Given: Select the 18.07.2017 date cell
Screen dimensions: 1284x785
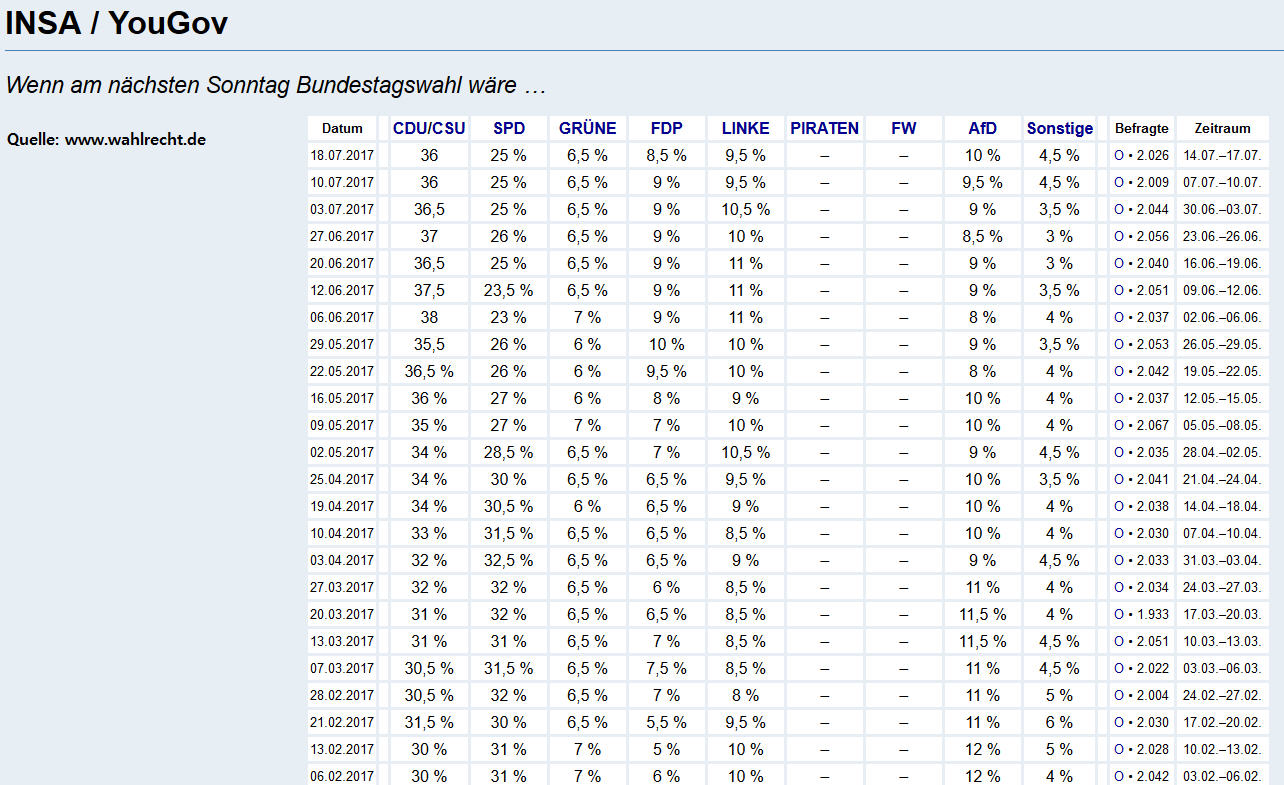Looking at the screenshot, I should tap(342, 155).
